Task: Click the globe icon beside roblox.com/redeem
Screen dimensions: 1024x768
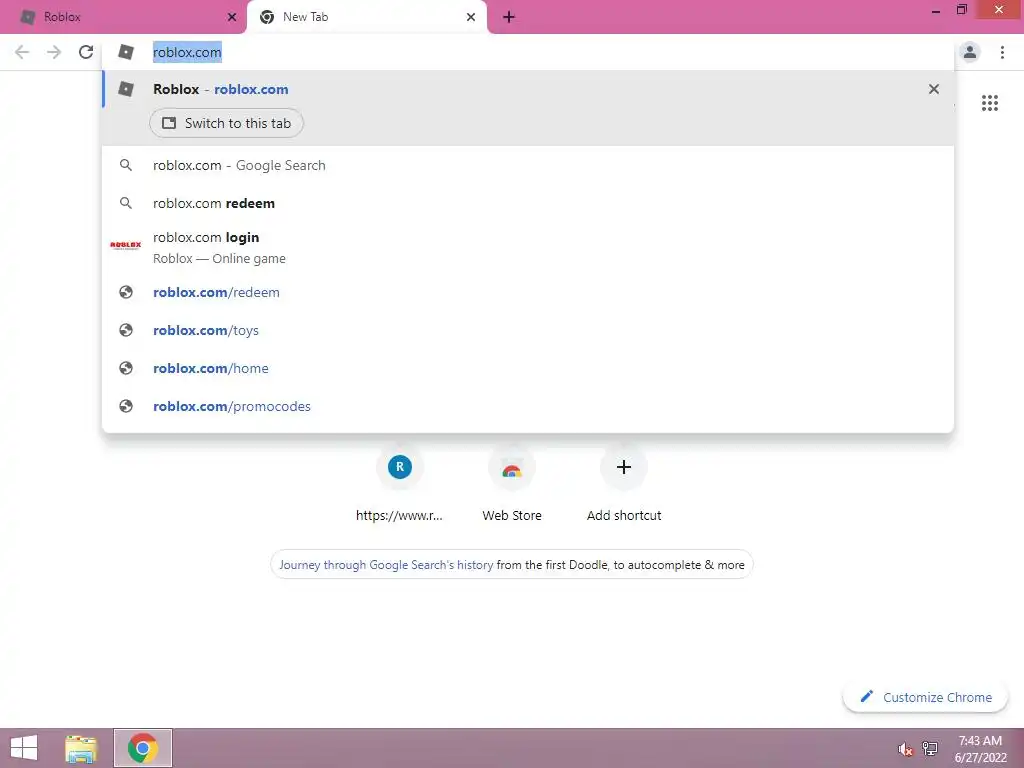Action: pyautogui.click(x=126, y=293)
